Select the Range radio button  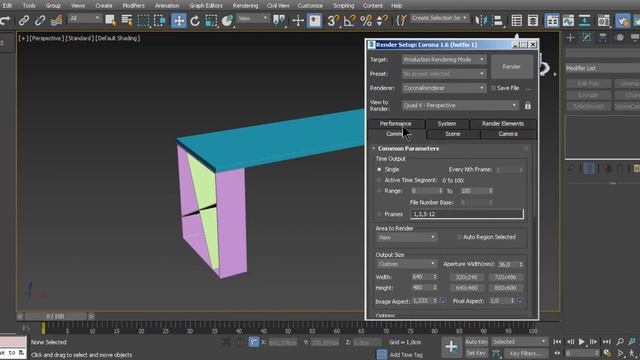(379, 191)
